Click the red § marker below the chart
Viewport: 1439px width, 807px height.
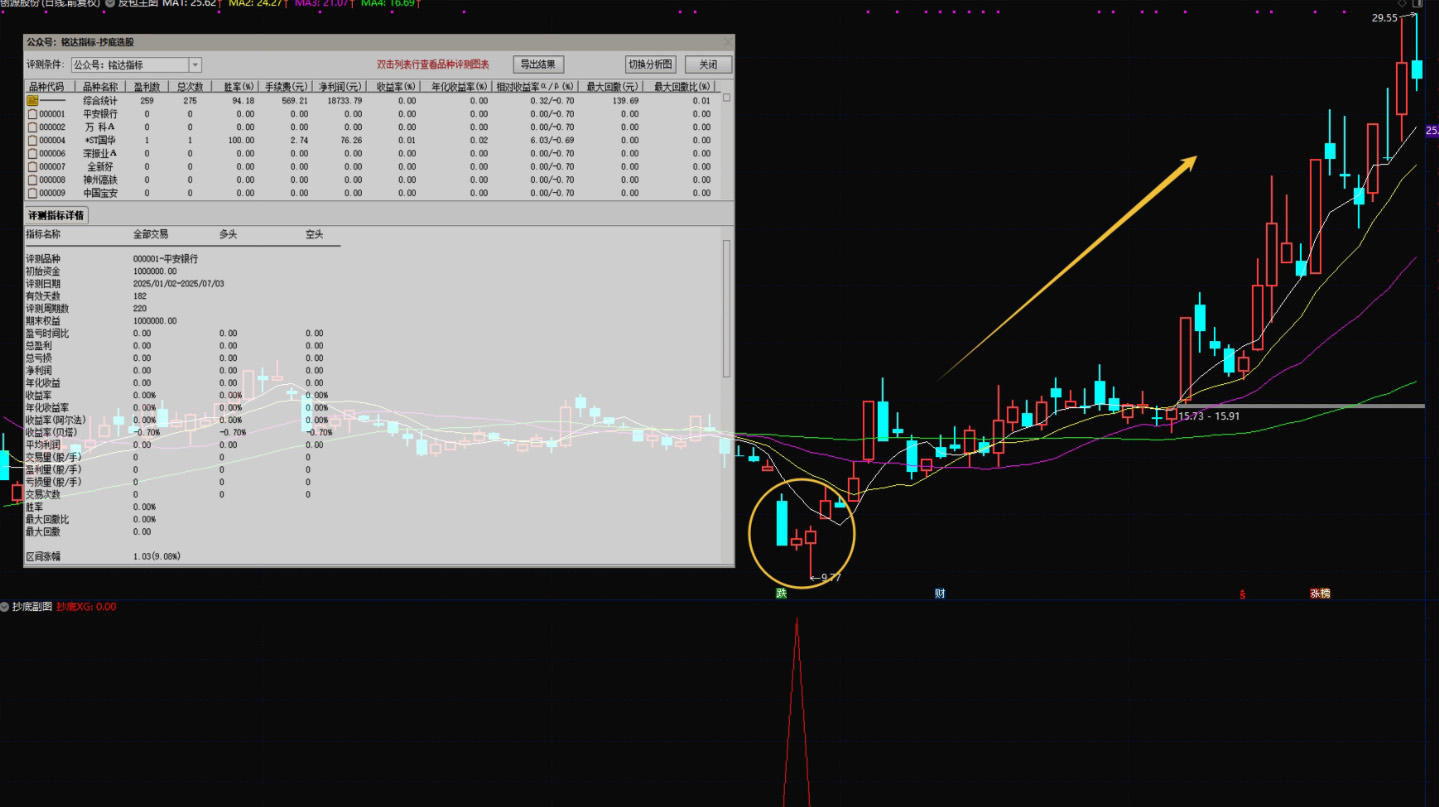coord(1243,594)
